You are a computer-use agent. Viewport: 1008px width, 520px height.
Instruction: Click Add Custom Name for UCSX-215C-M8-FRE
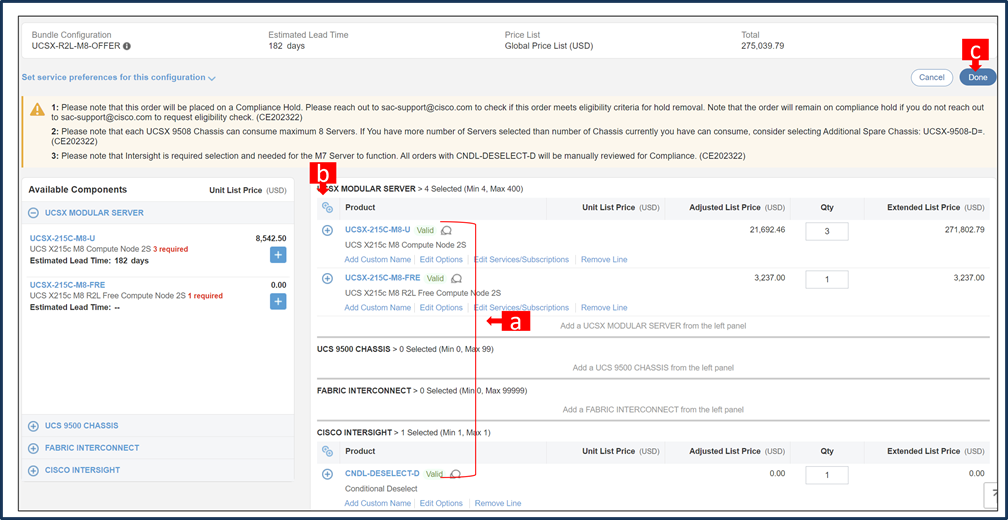[377, 308]
